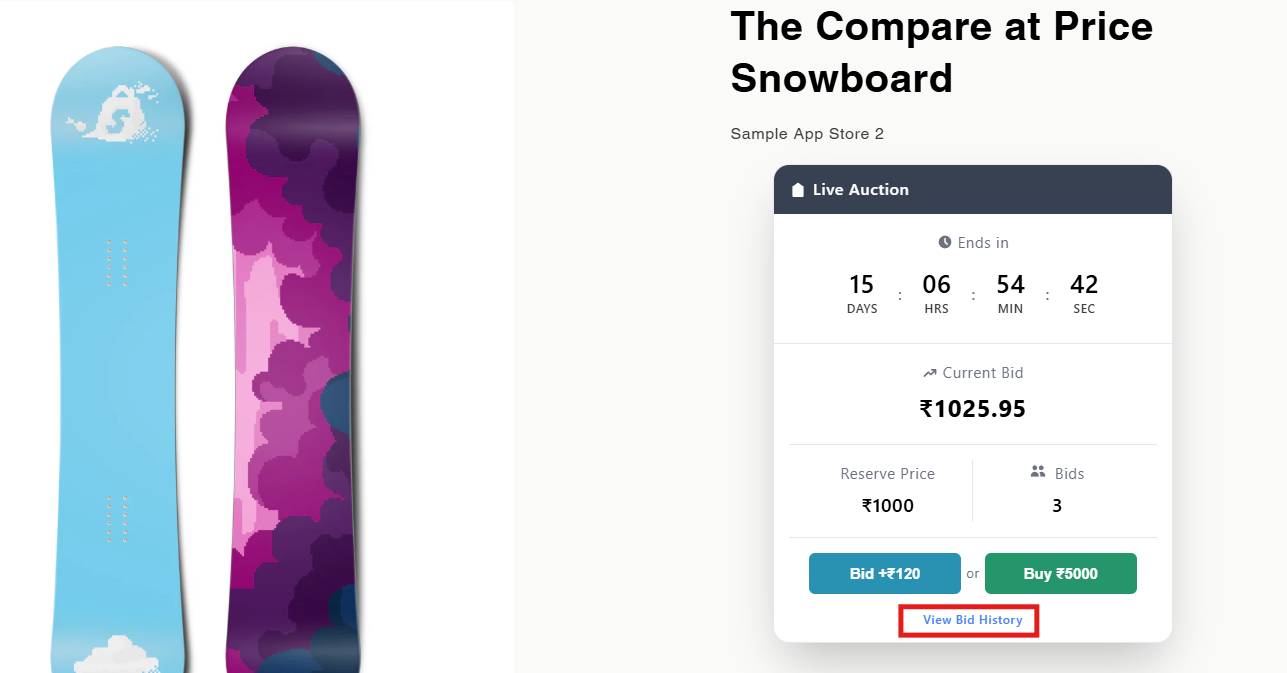Click The Compare at Price Snowboard title
Viewport: 1287px width, 673px height.
[941, 52]
